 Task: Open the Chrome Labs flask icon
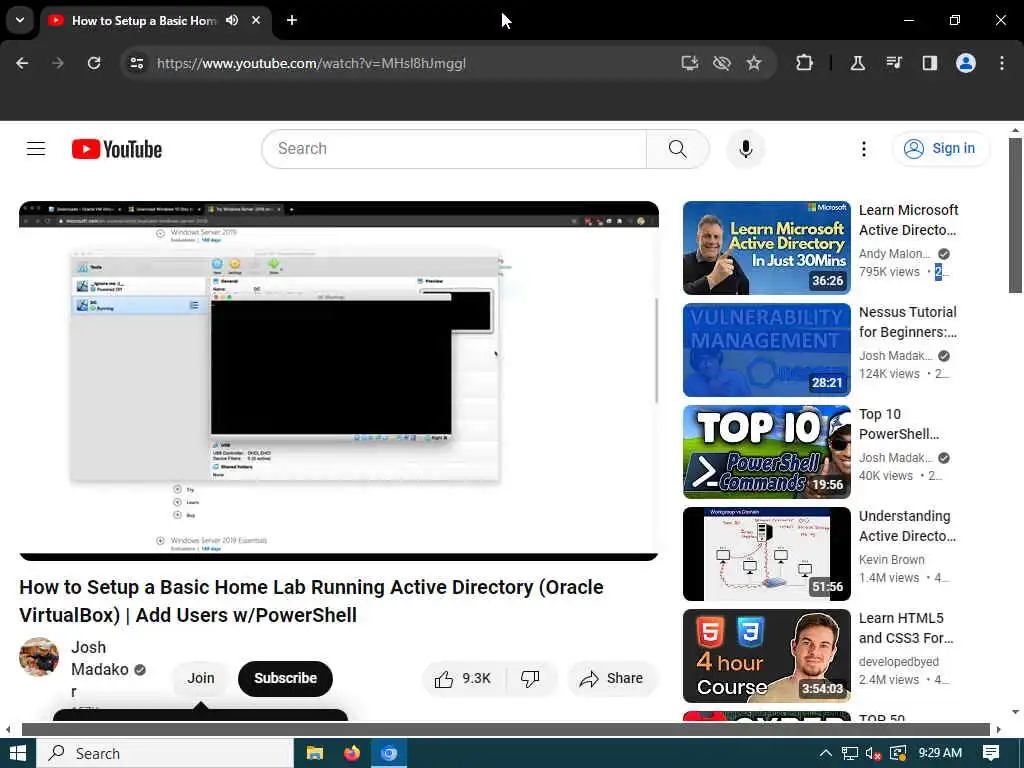tap(857, 63)
